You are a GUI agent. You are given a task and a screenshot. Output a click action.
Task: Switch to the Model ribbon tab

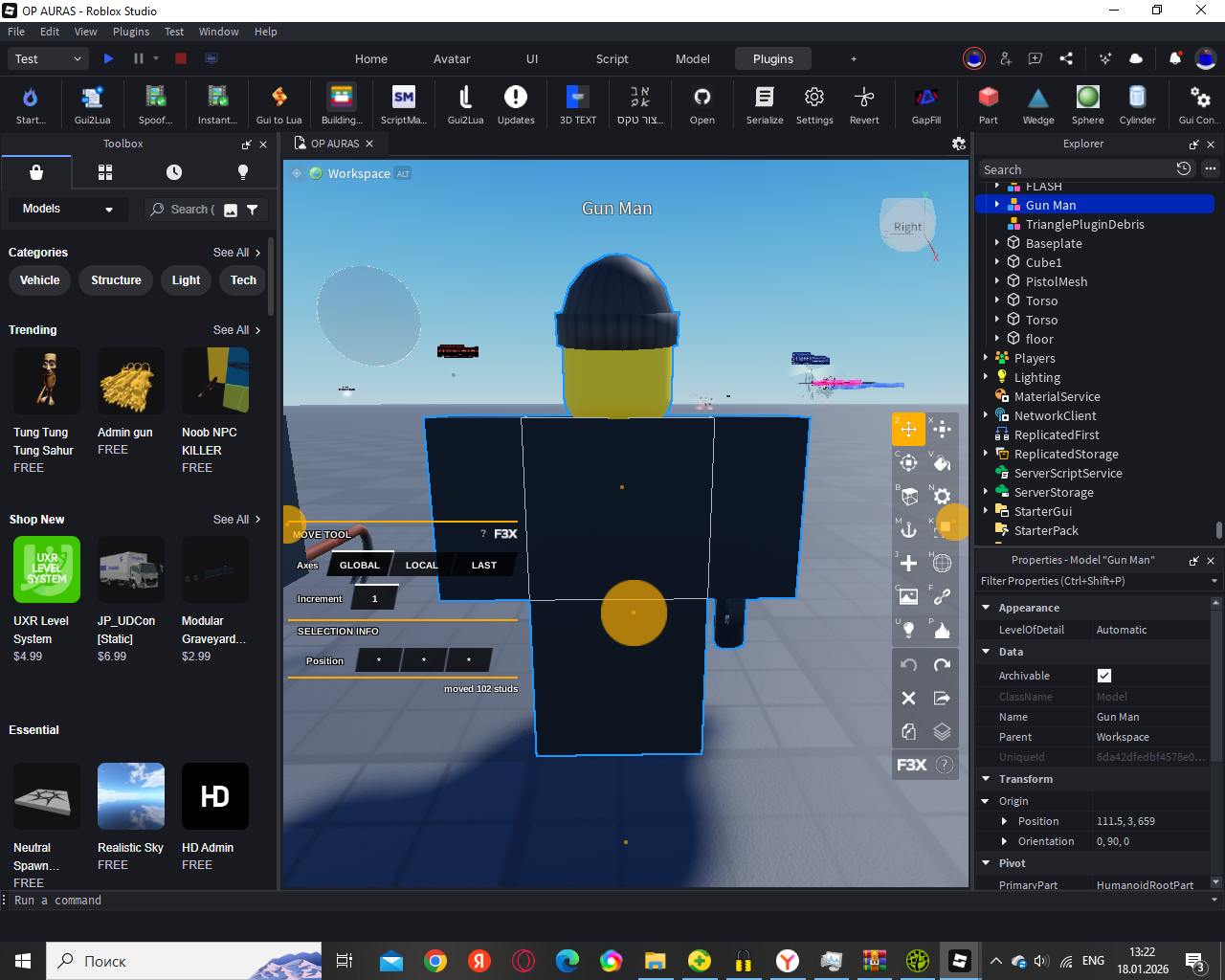(x=693, y=58)
